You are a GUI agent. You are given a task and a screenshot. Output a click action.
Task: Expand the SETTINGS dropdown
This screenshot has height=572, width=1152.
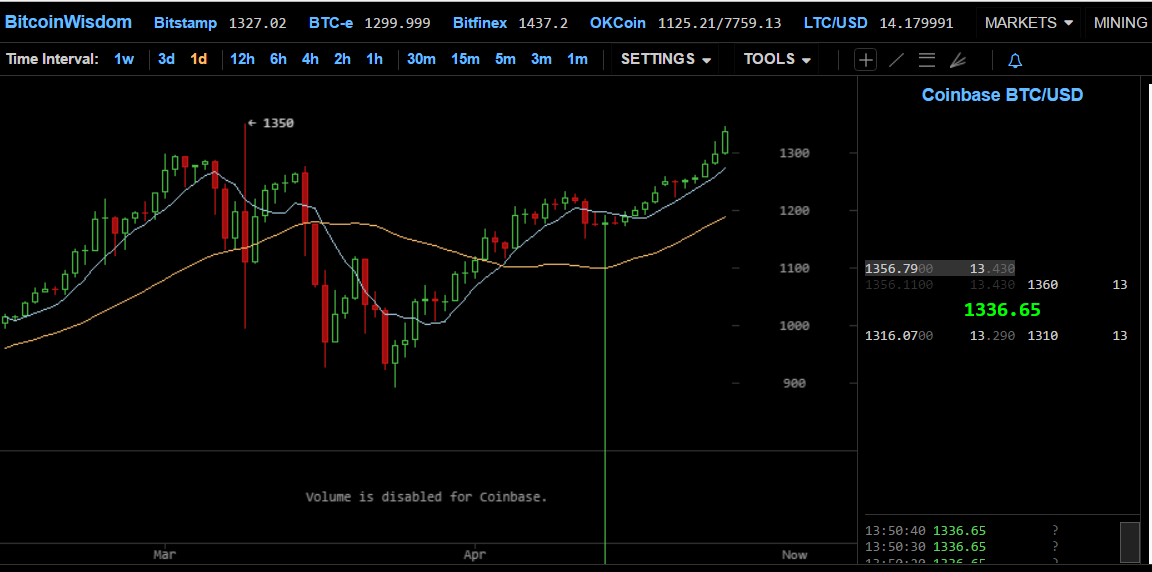[x=666, y=59]
